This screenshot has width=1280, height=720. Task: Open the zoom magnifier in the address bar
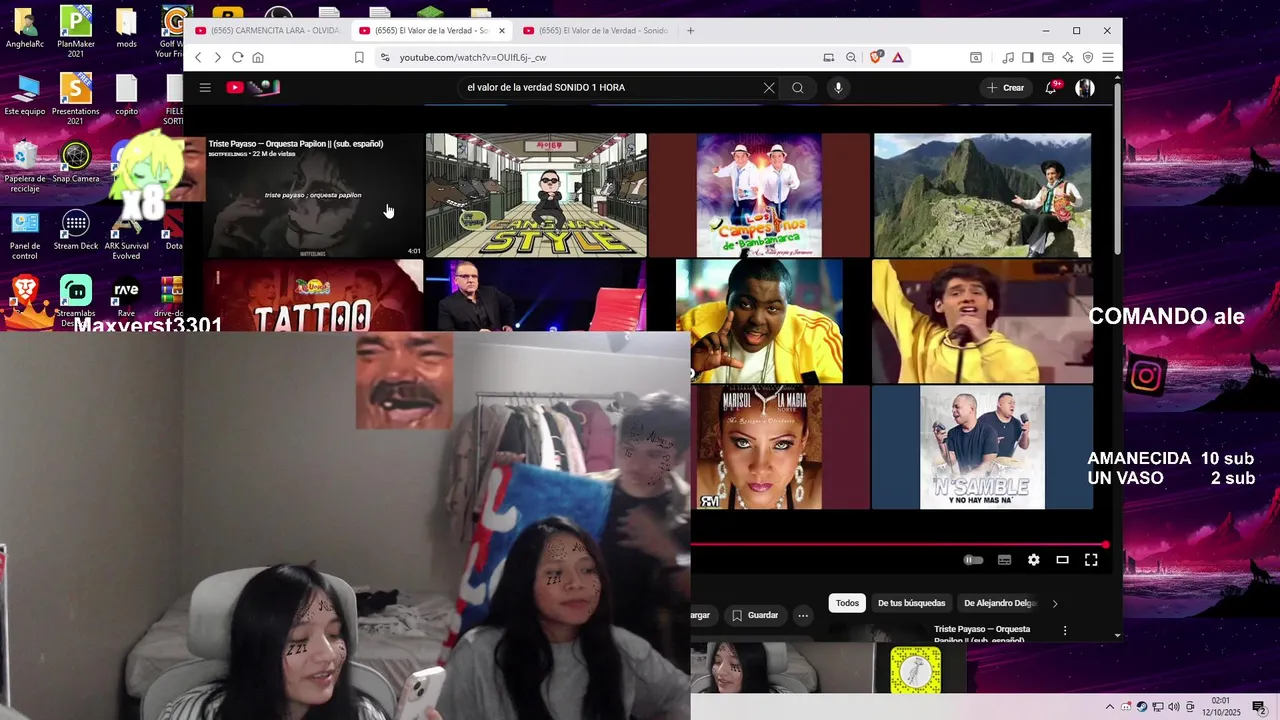coord(851,58)
